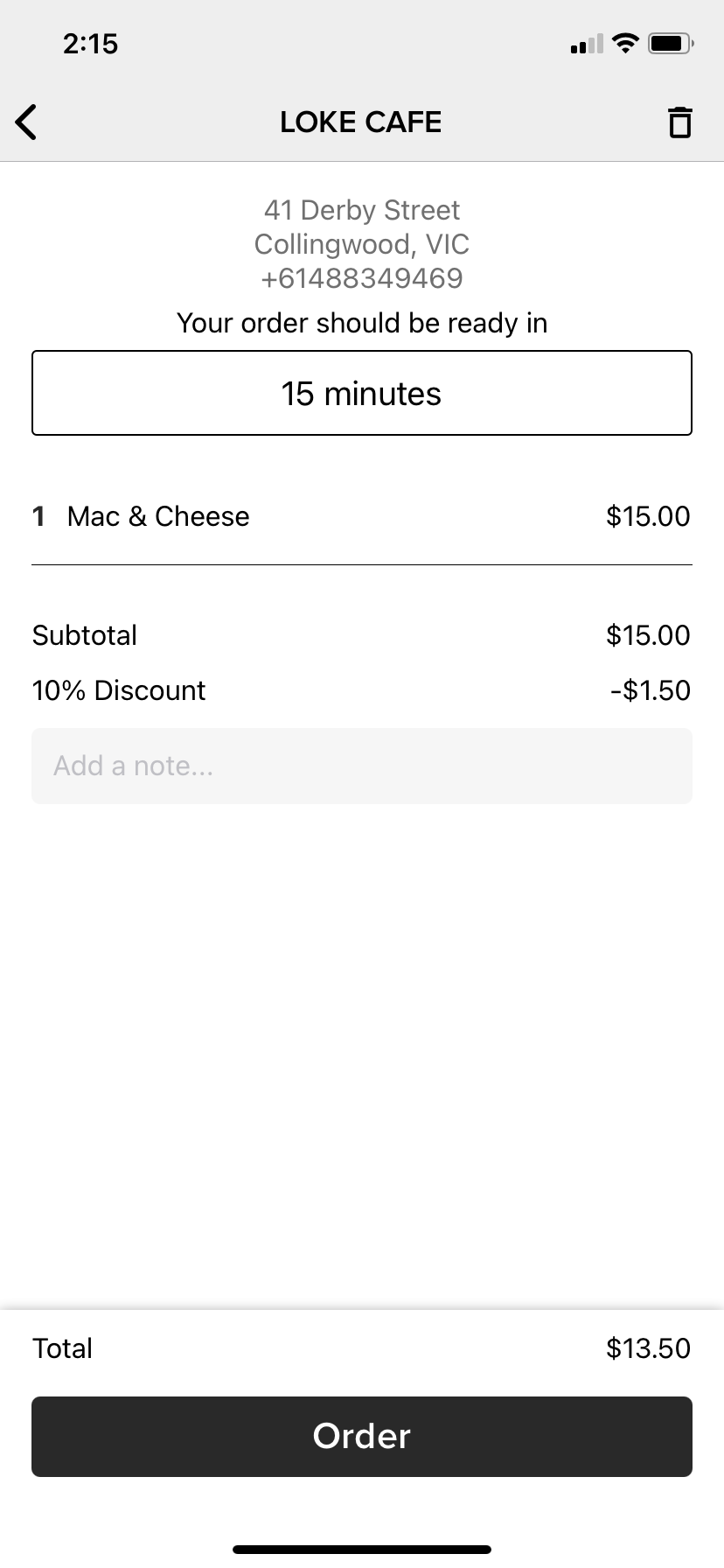724x1568 pixels.
Task: Focus the Add a note field
Action: pyautogui.click(x=362, y=766)
